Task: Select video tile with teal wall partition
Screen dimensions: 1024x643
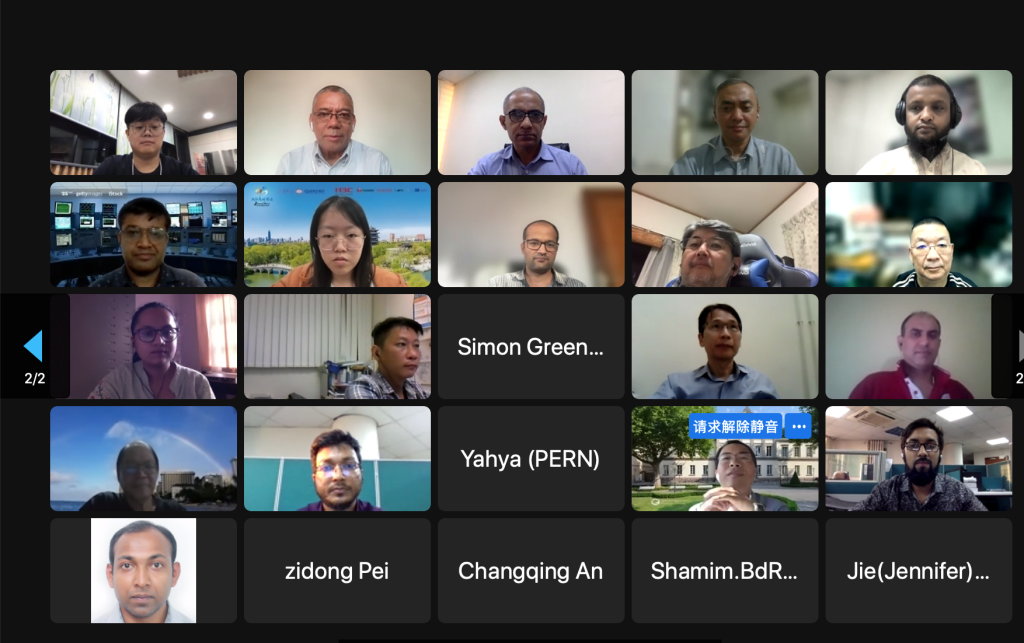Action: click(337, 459)
